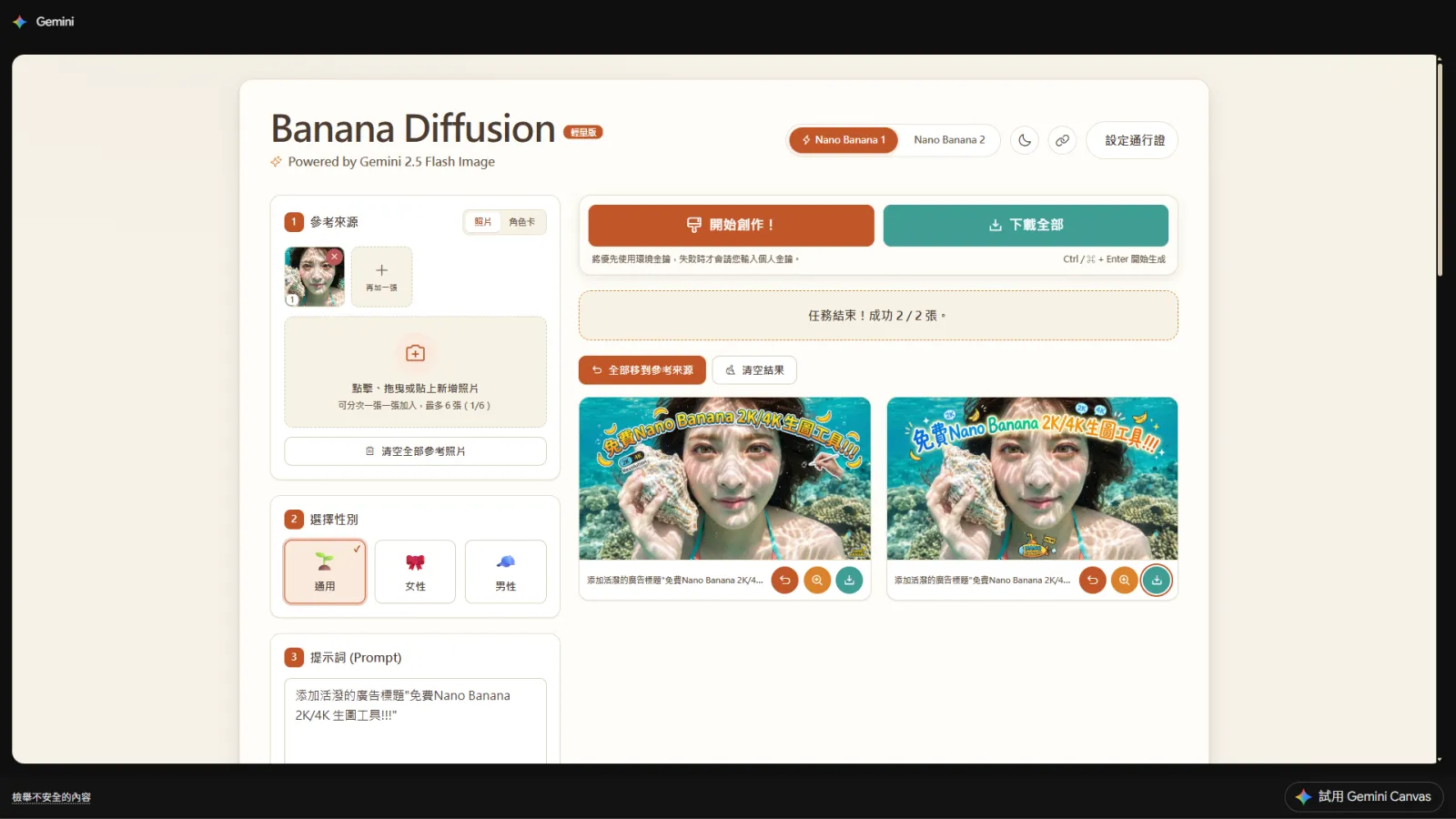The width and height of the screenshot is (1456, 819).
Task: Click the first result's caption text
Action: pyautogui.click(x=675, y=580)
